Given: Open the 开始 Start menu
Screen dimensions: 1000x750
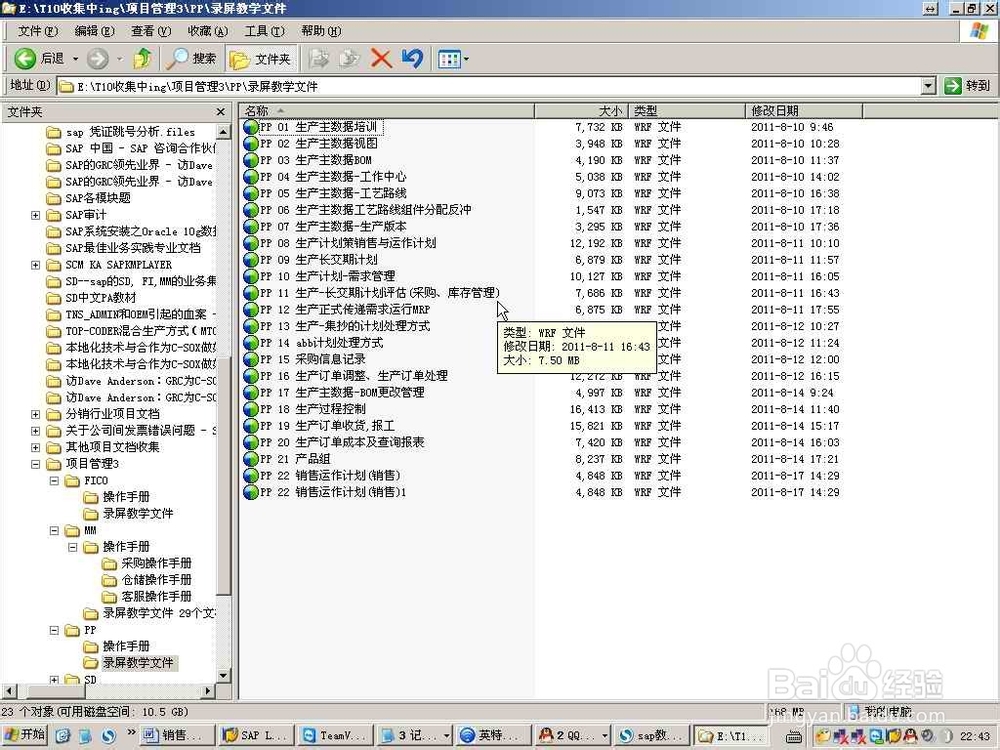Looking at the screenshot, I should click(25, 735).
